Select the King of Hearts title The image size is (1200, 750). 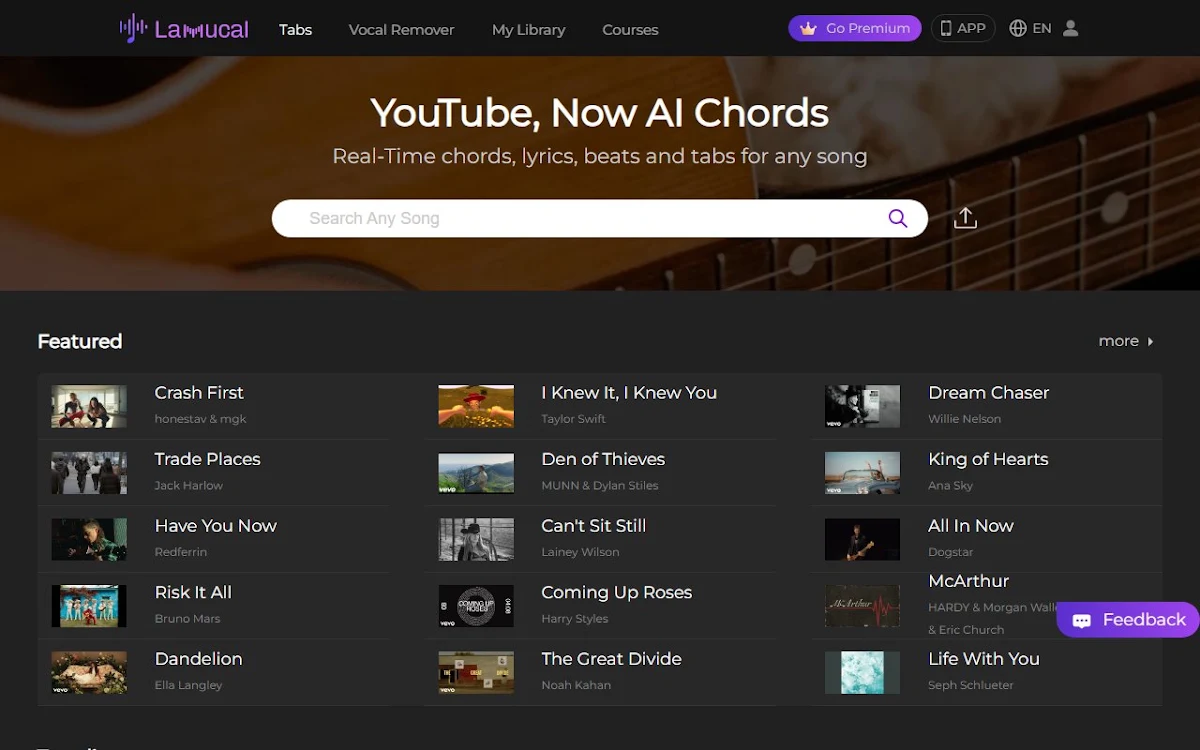988,459
